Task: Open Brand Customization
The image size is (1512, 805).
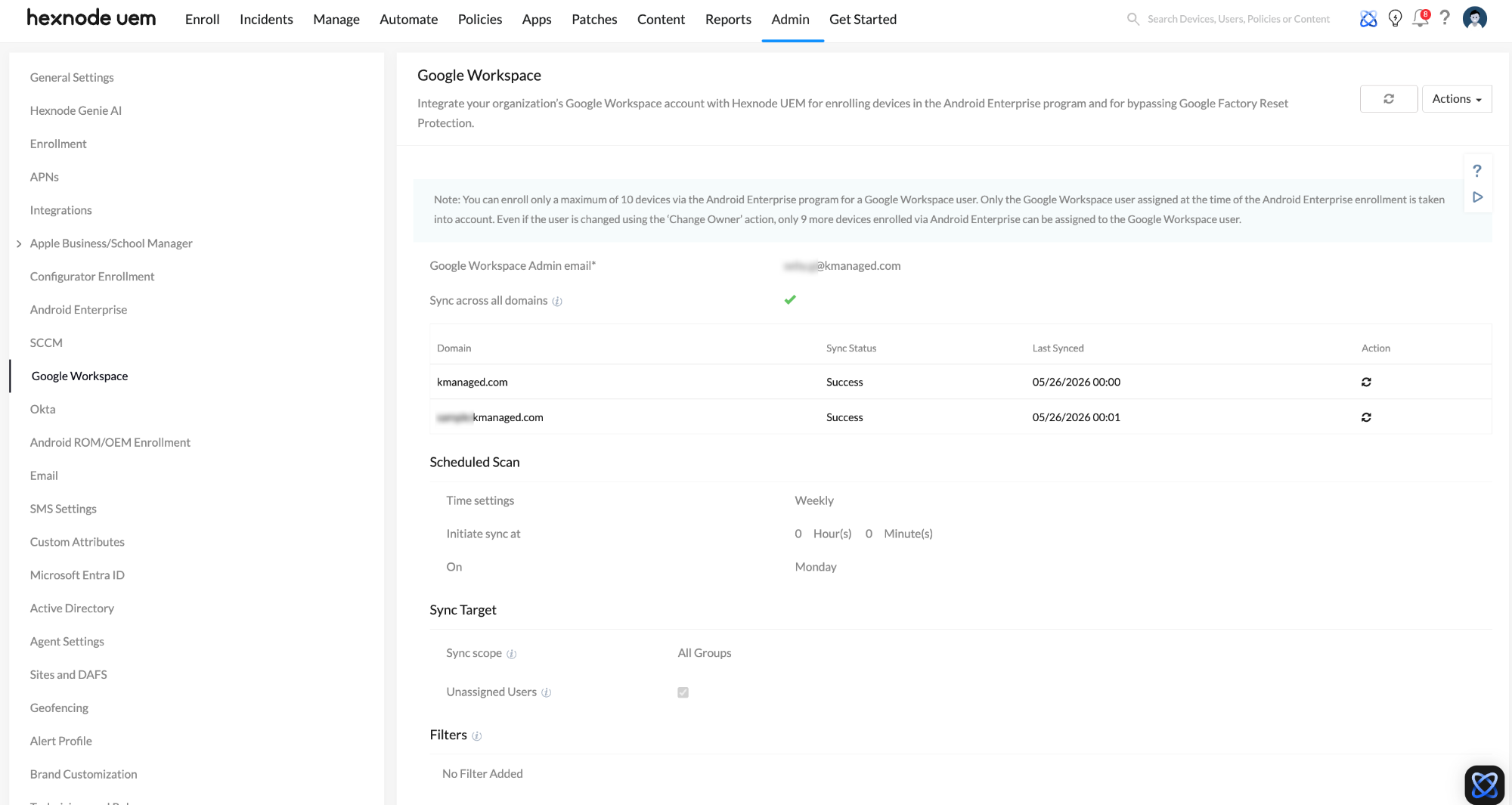Action: click(x=84, y=776)
